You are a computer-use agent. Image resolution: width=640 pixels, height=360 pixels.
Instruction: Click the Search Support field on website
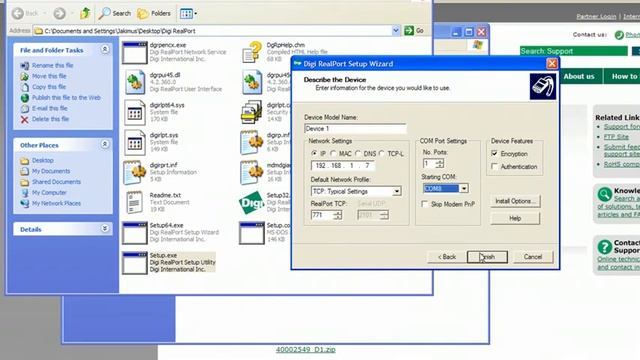[573, 51]
